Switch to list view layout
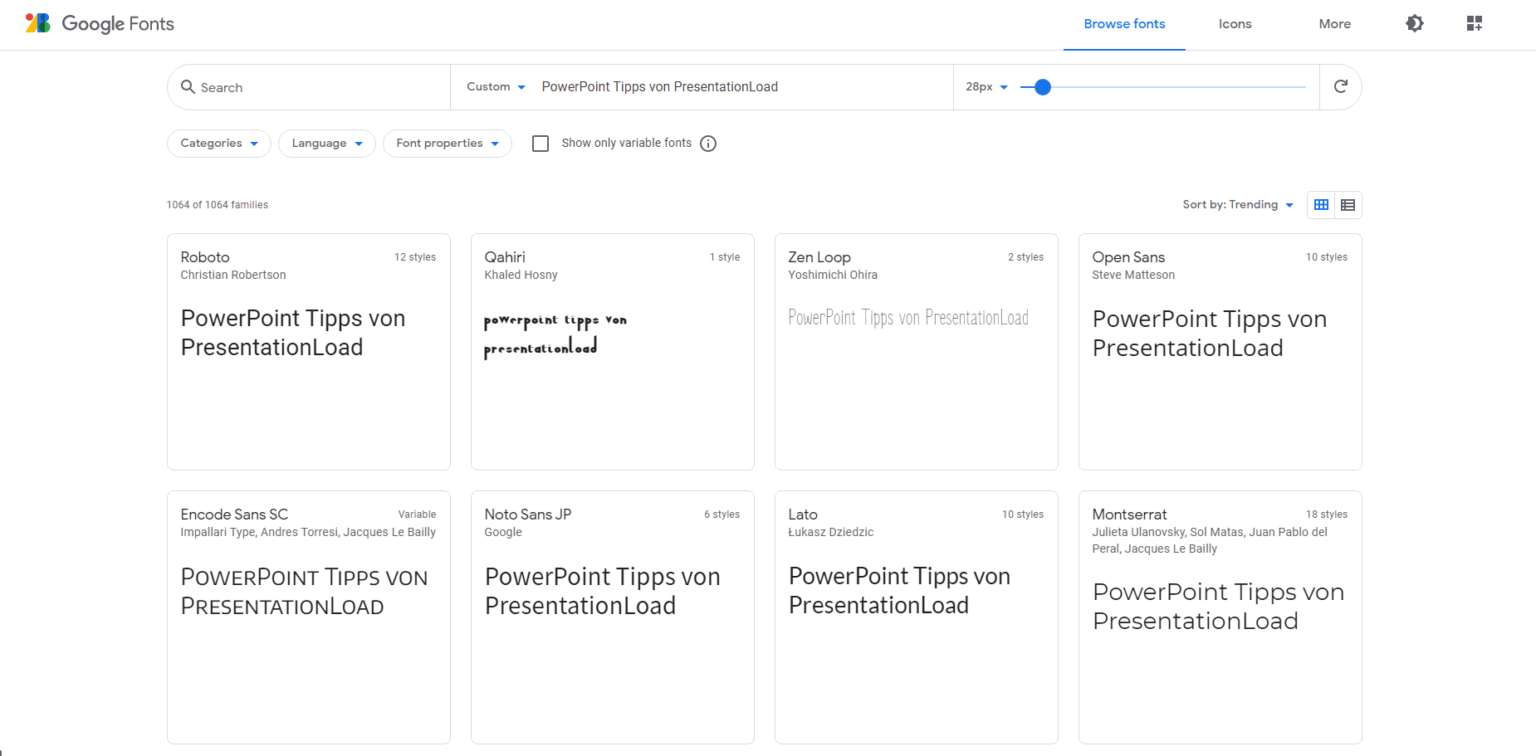This screenshot has height=756, width=1536. click(x=1347, y=204)
